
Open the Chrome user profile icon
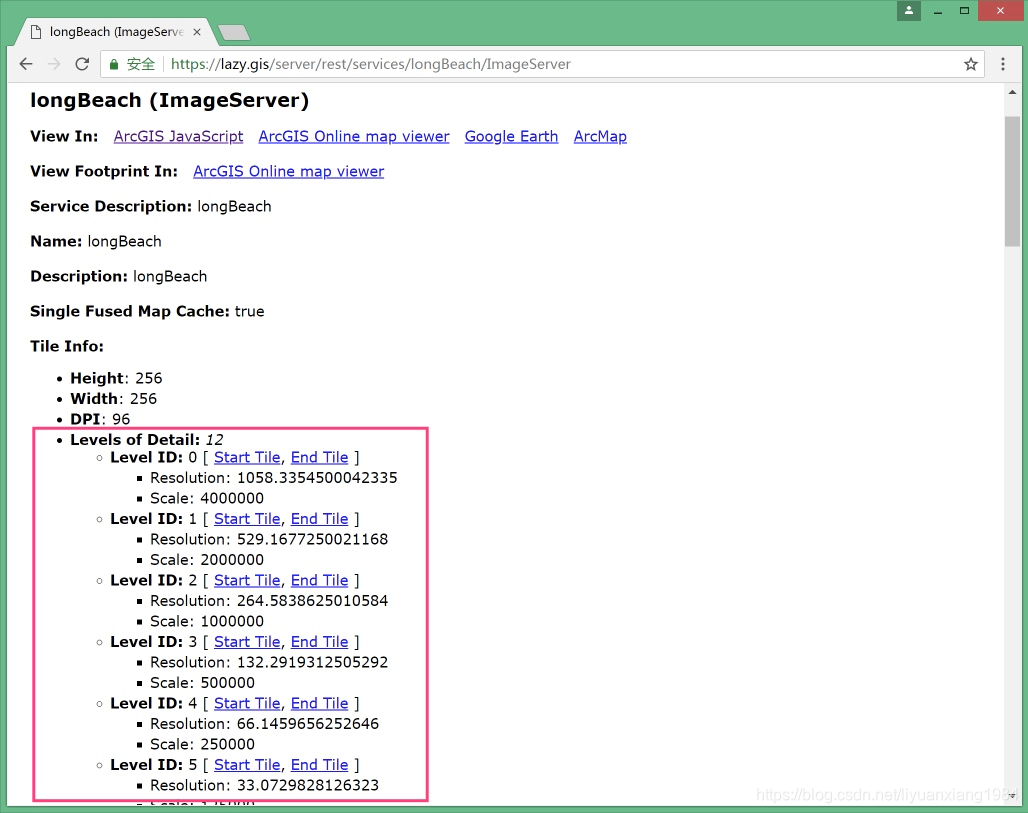point(908,11)
